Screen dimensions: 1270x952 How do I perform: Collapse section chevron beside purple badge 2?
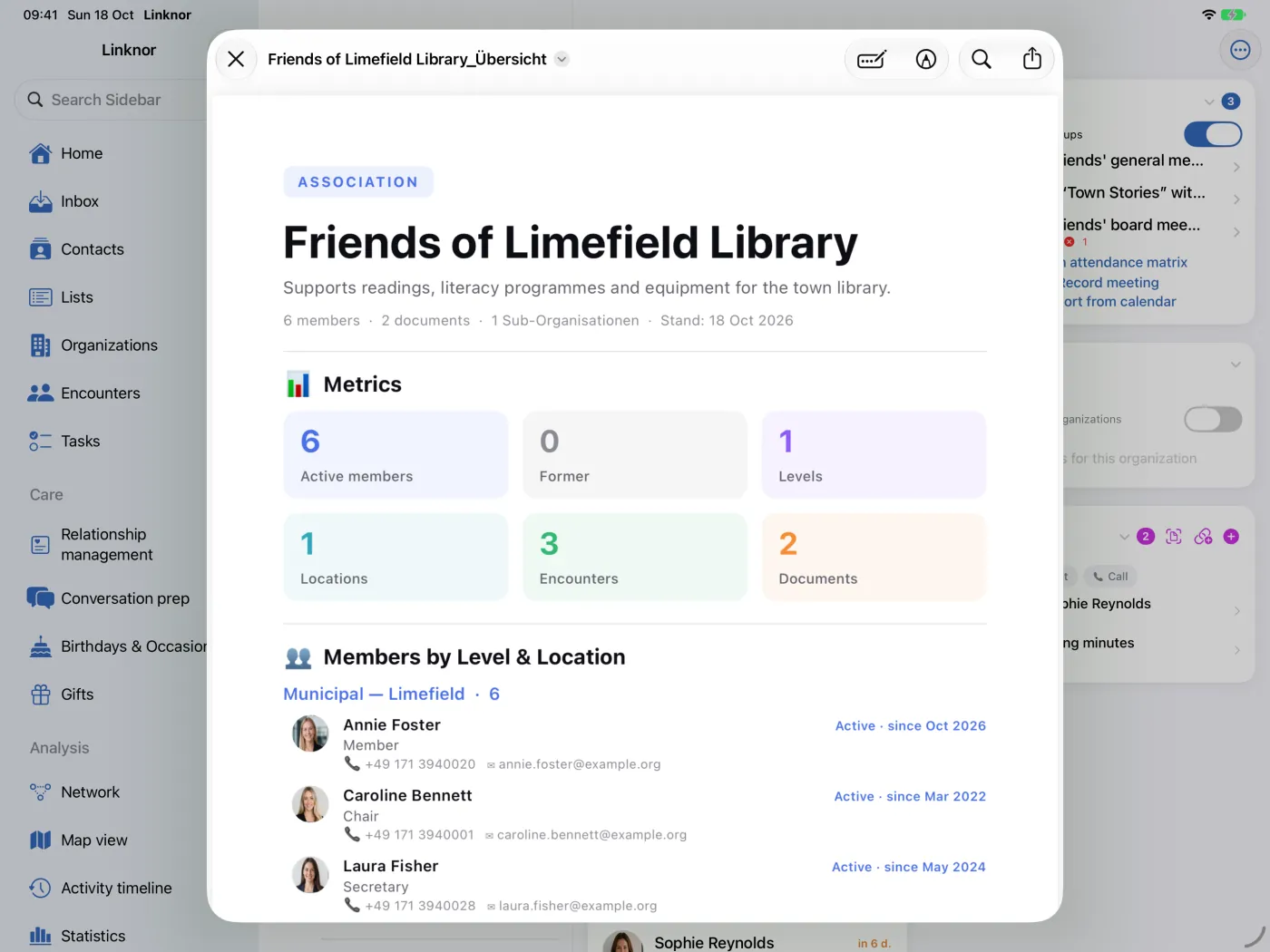pyautogui.click(x=1125, y=537)
